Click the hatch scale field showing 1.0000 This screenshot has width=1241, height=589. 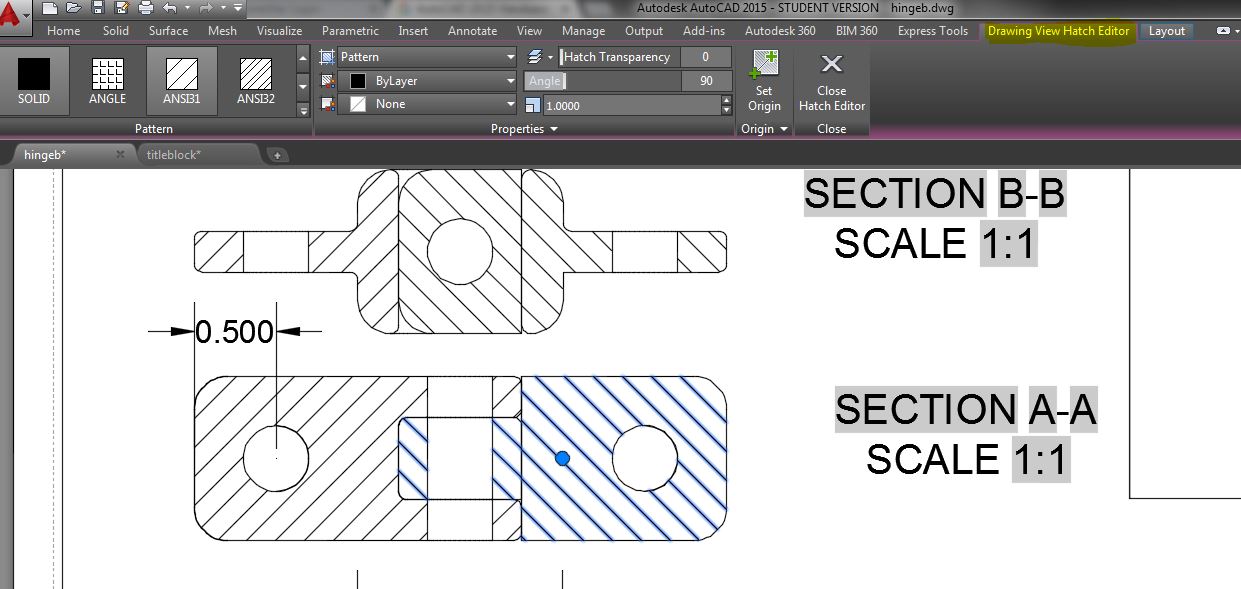pos(631,104)
